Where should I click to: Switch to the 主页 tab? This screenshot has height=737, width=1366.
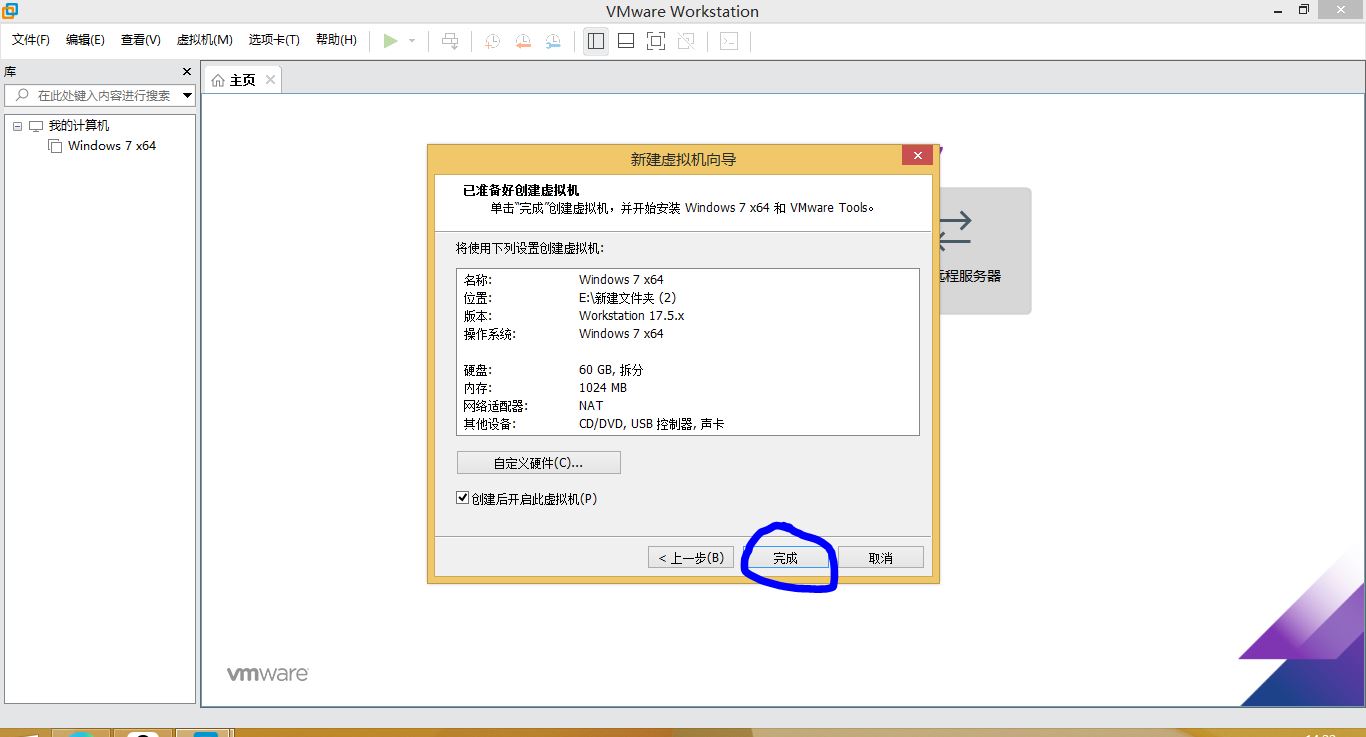(240, 79)
